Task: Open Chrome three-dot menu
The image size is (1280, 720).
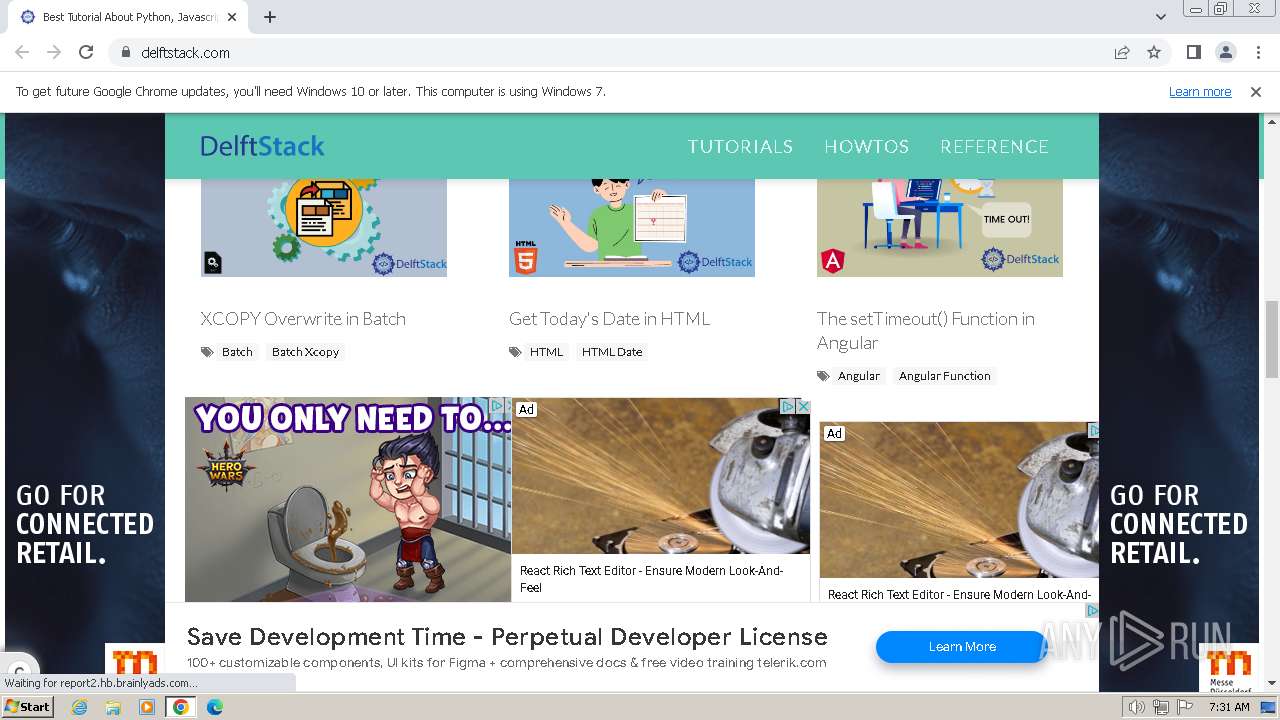Action: click(x=1257, y=52)
